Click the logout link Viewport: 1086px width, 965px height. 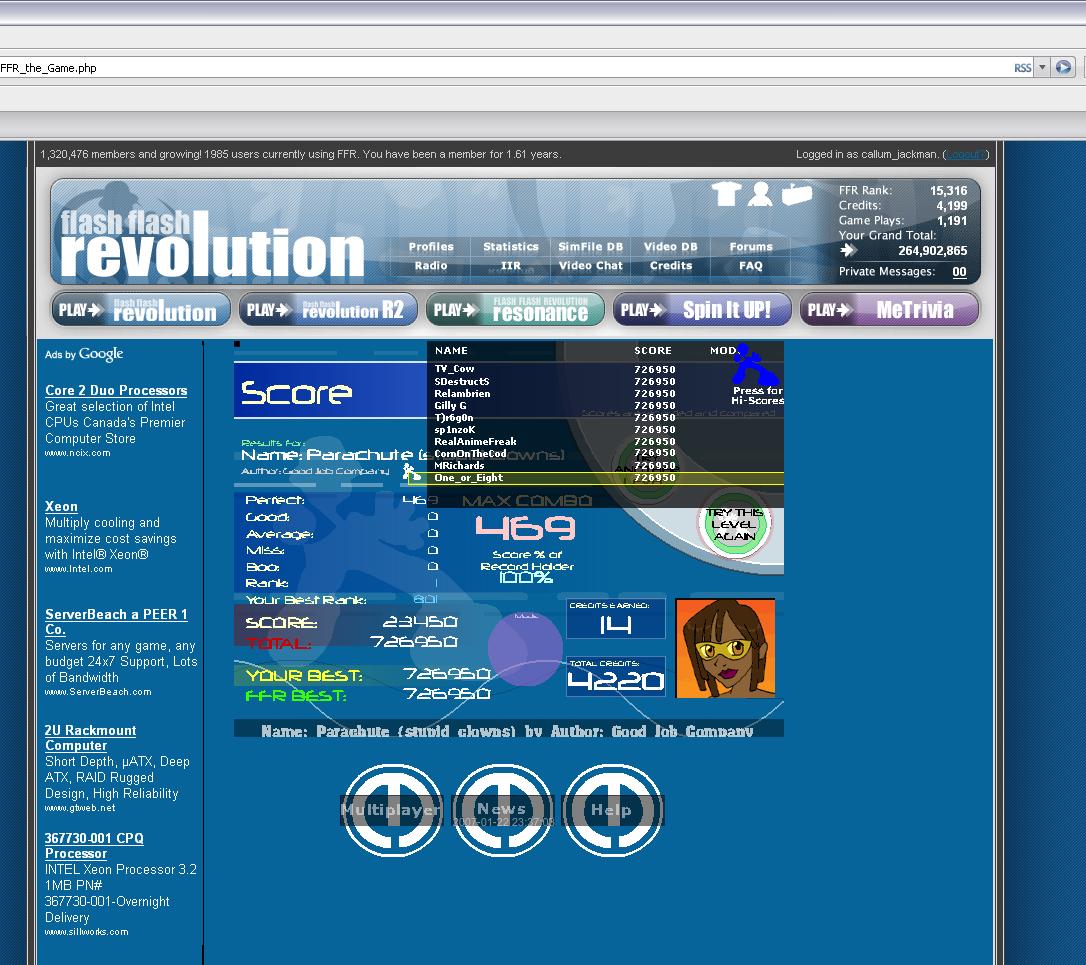coord(965,154)
